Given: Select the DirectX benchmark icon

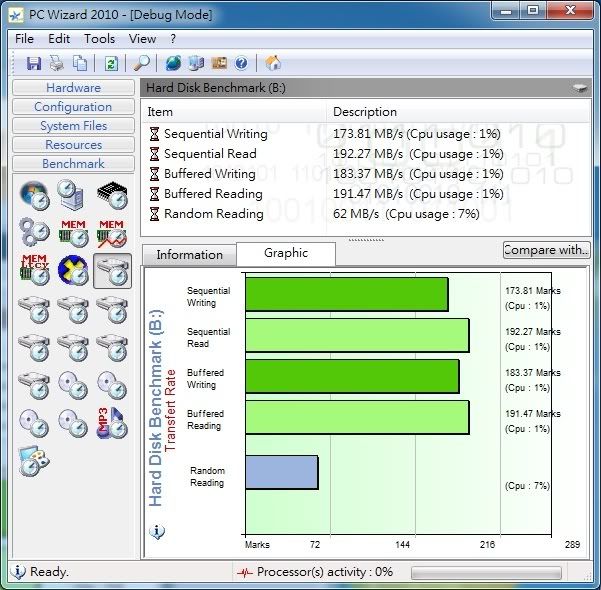Looking at the screenshot, I should [73, 271].
